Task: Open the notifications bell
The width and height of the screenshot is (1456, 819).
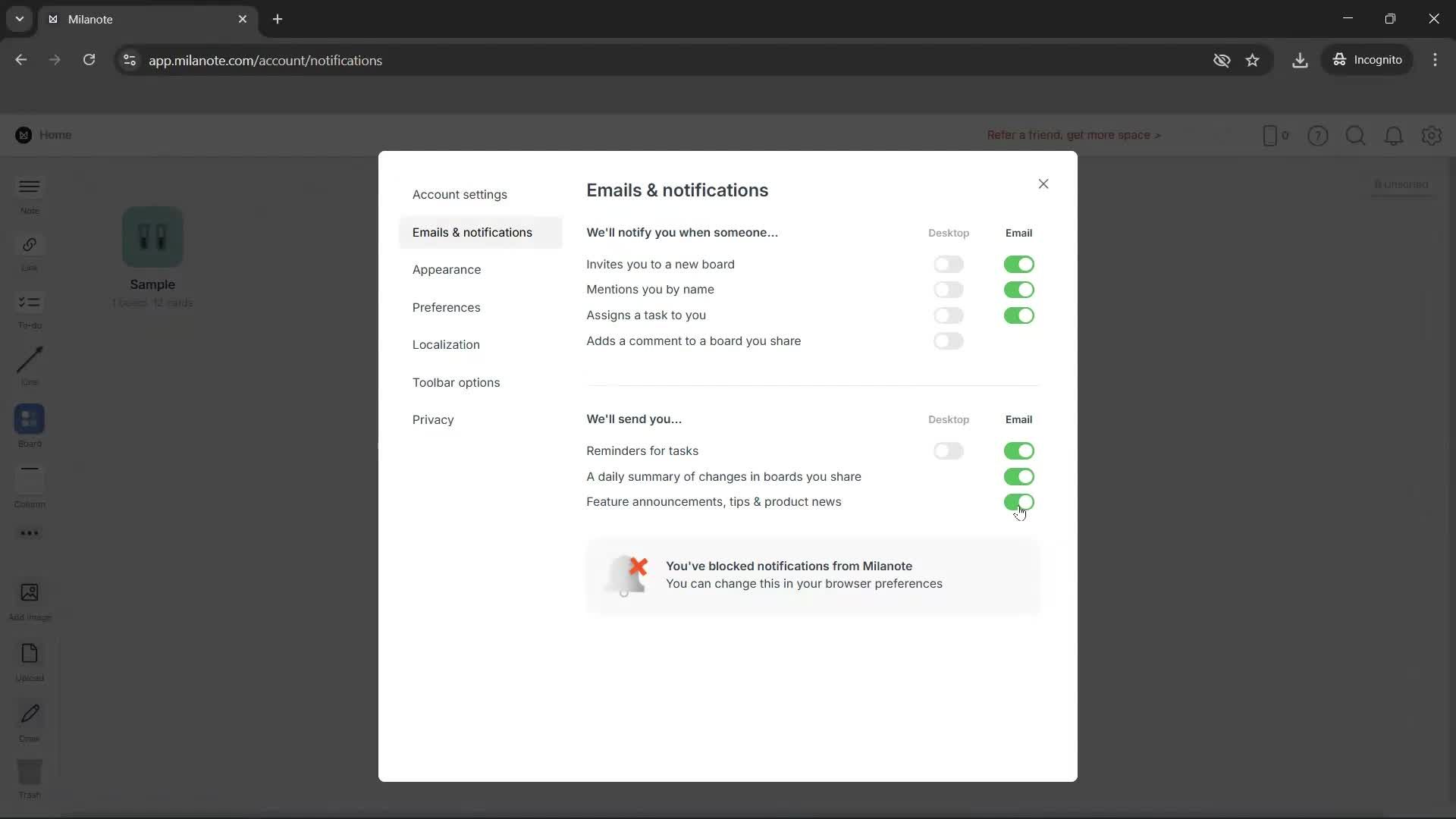Action: (x=1394, y=136)
